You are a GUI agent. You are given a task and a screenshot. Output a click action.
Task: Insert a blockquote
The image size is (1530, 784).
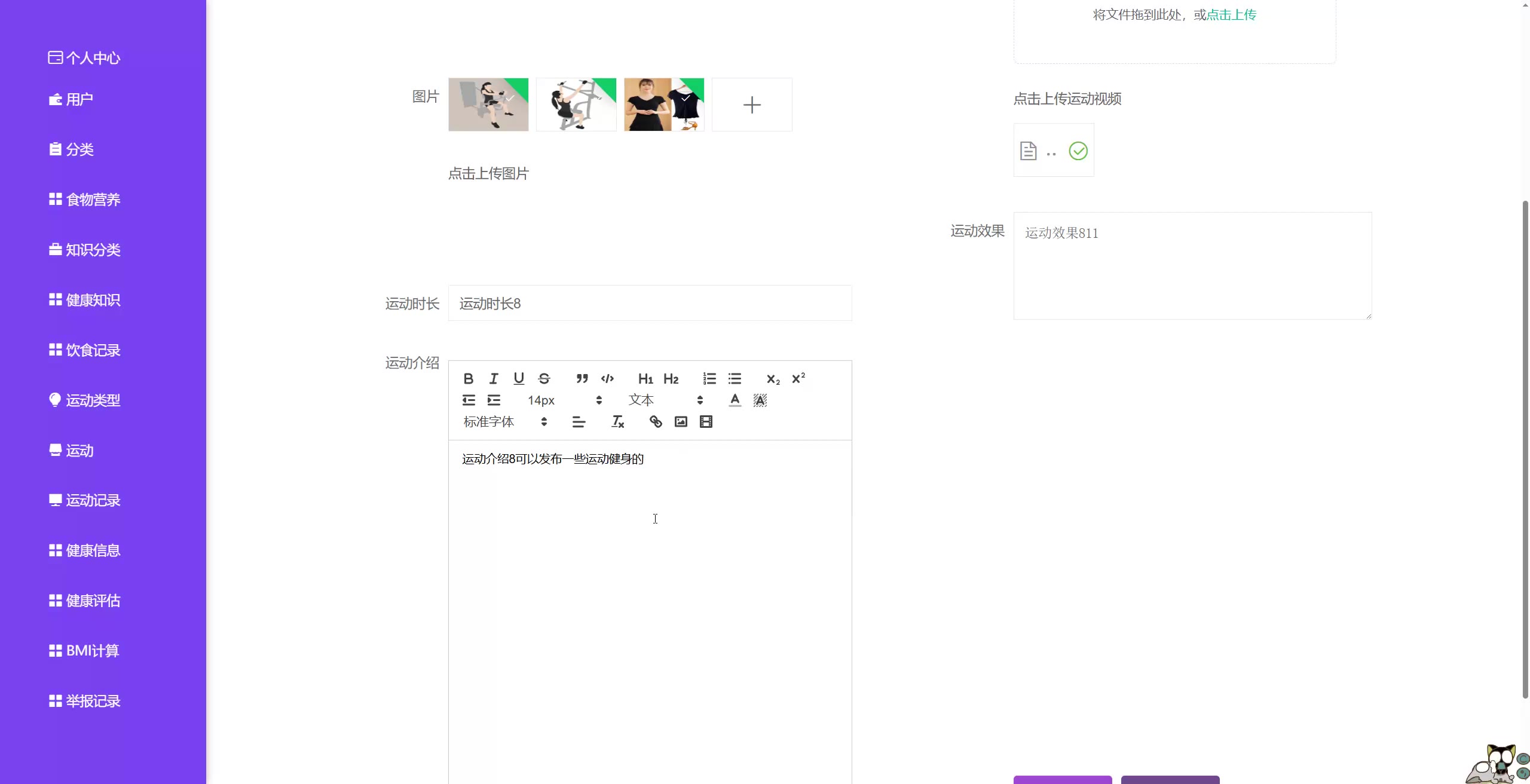(582, 379)
